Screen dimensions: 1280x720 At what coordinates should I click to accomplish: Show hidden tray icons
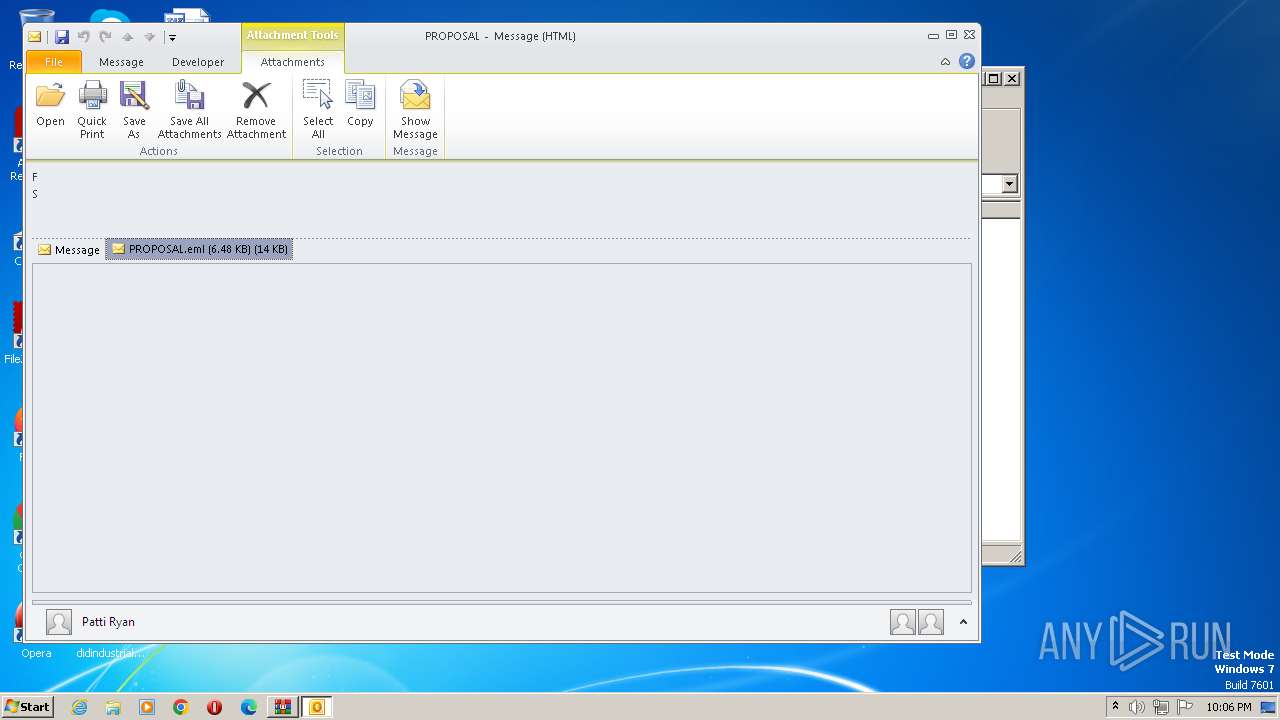click(x=1115, y=707)
